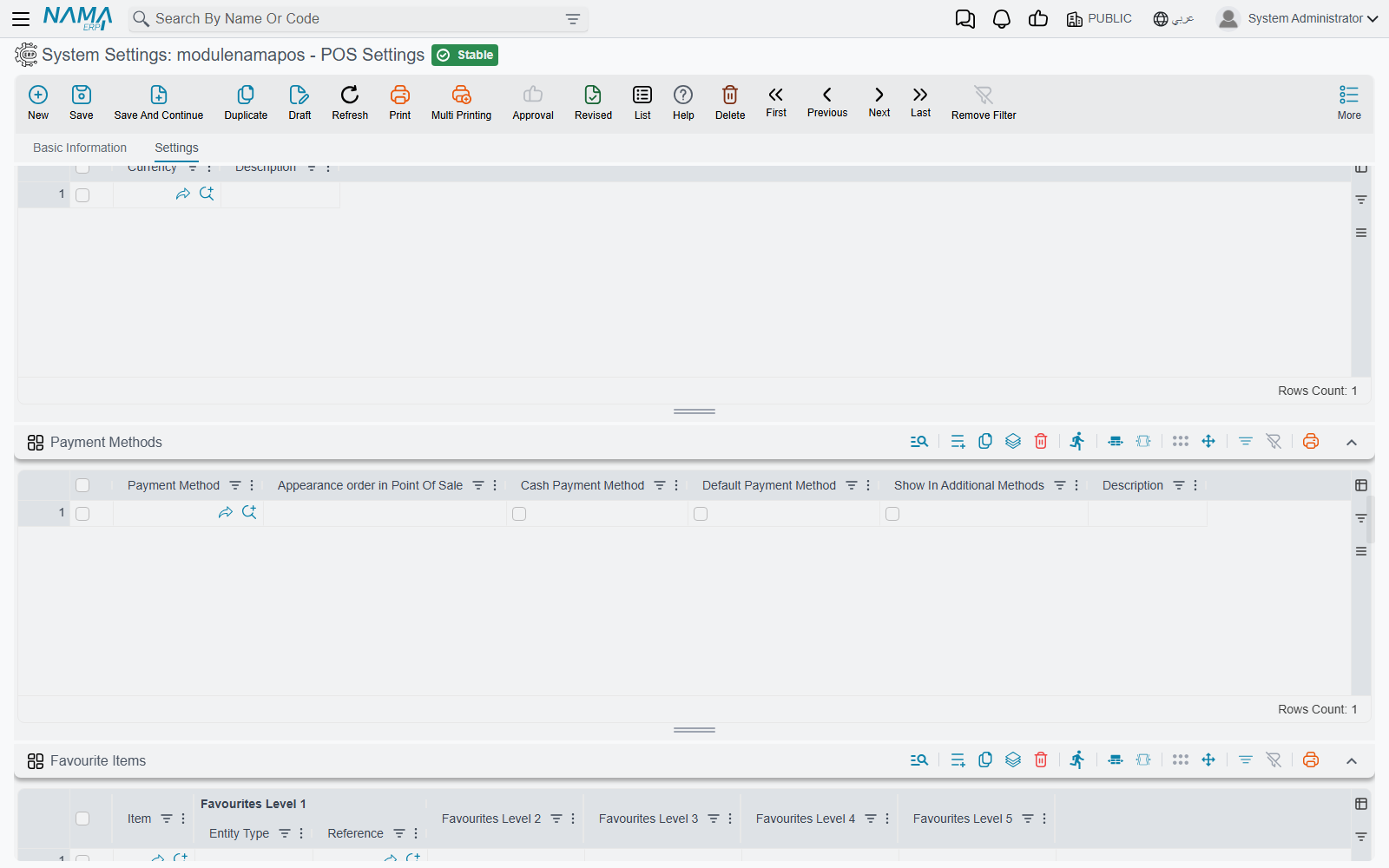Click Description cell in Payment Methods row 1
The height and width of the screenshot is (868, 1389).
click(x=1147, y=514)
